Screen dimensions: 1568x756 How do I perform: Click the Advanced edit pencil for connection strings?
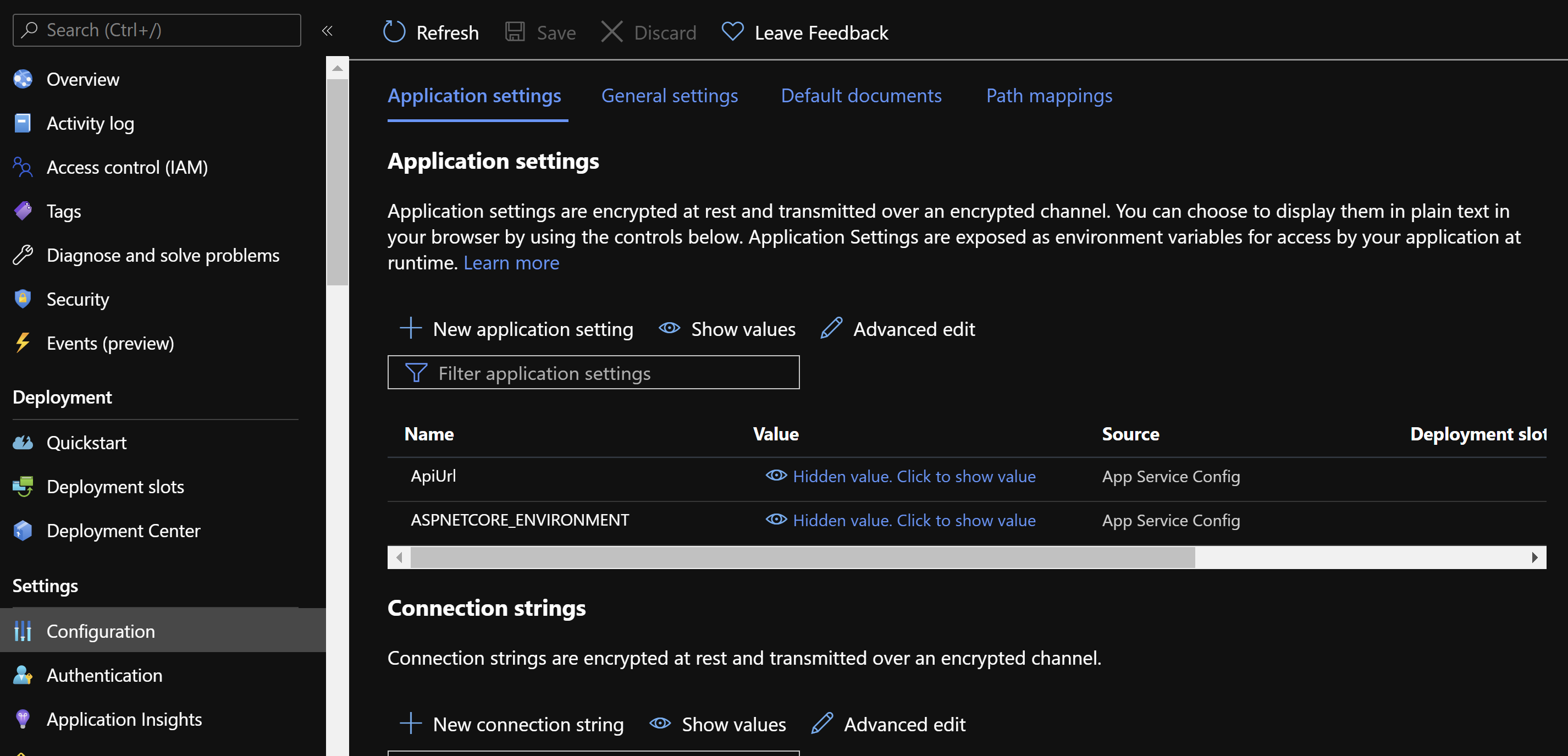click(x=821, y=724)
